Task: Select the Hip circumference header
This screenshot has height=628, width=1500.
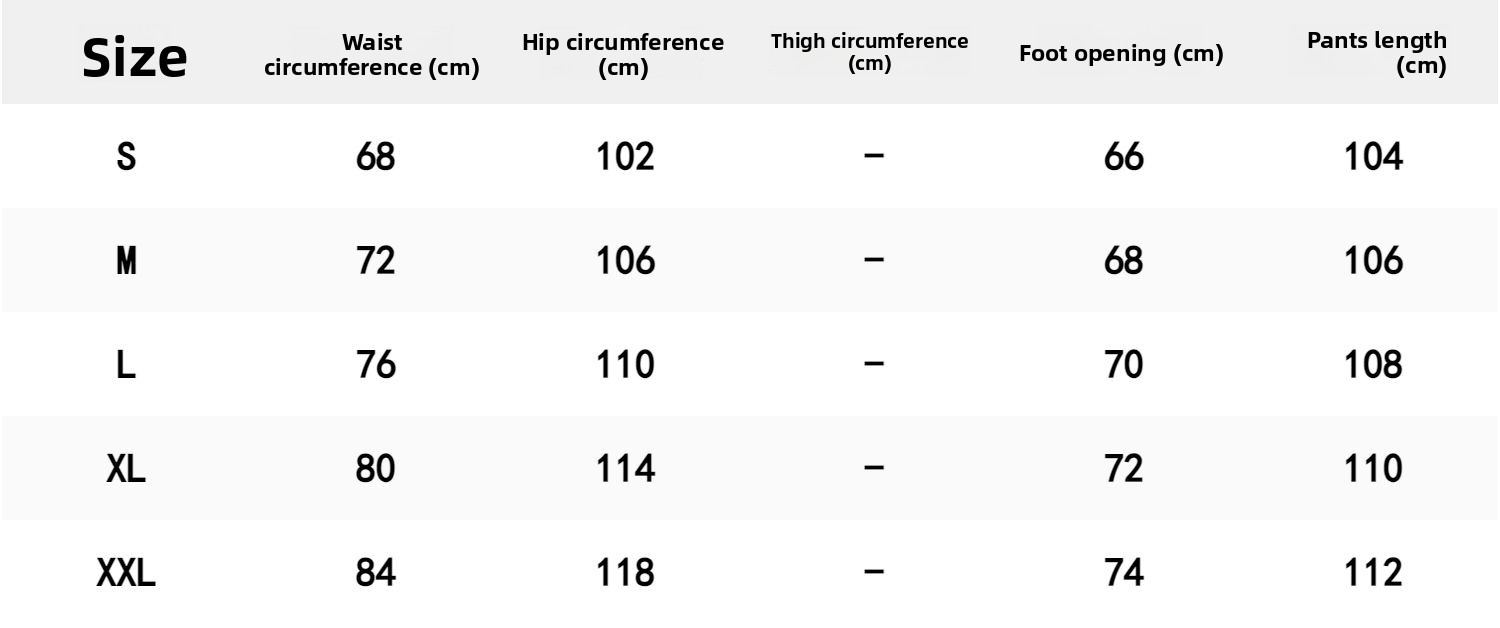Action: [623, 55]
